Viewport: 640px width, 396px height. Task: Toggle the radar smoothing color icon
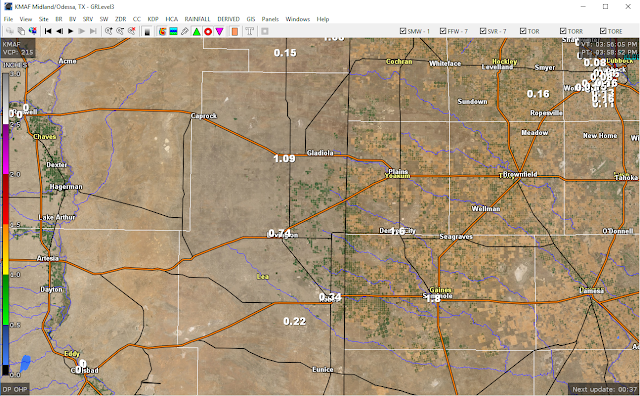[x=162, y=31]
